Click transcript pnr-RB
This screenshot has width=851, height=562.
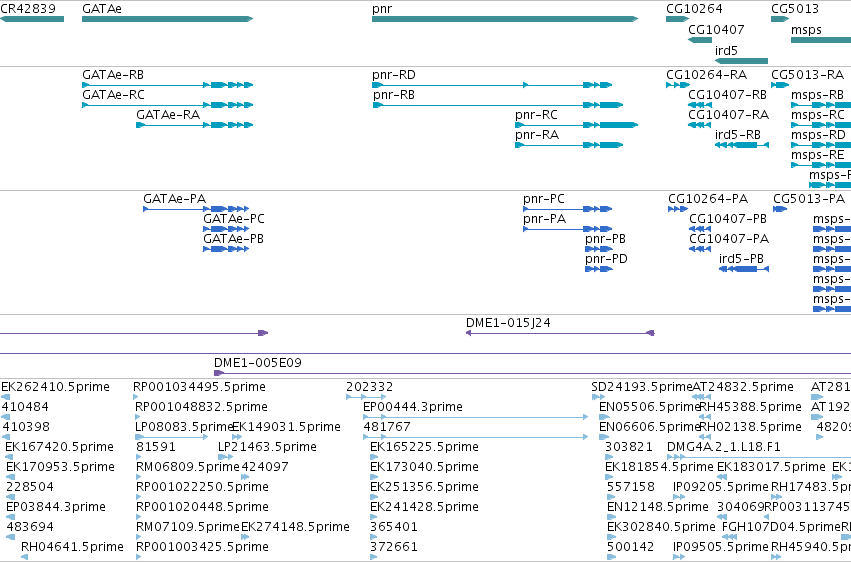(498, 105)
